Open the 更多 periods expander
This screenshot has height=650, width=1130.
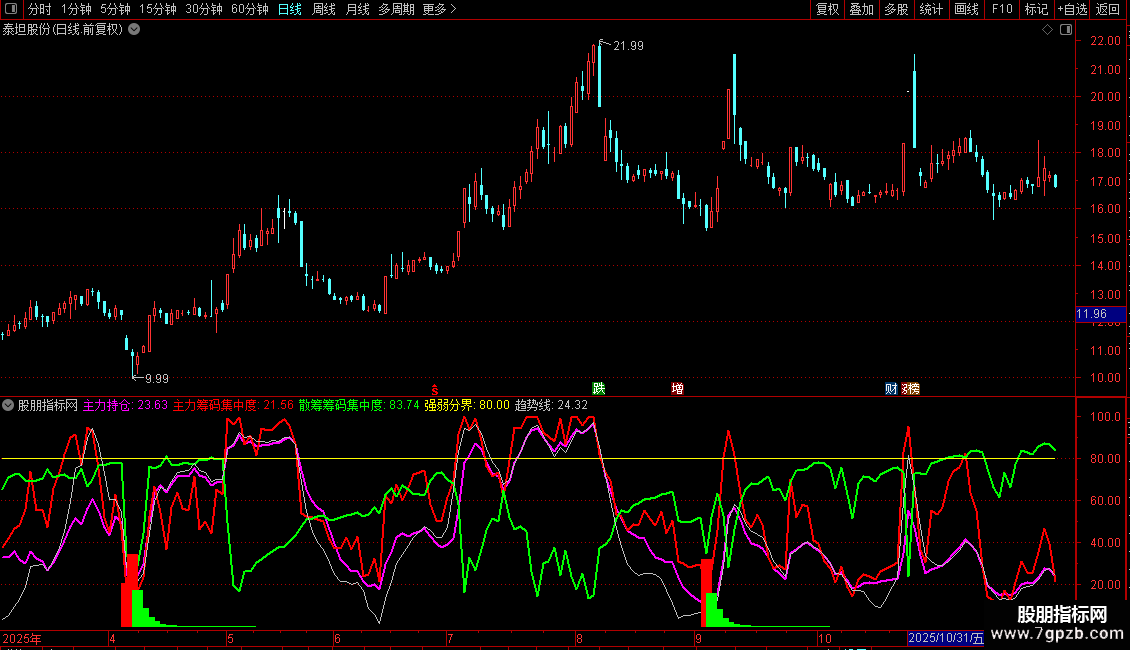tap(439, 10)
